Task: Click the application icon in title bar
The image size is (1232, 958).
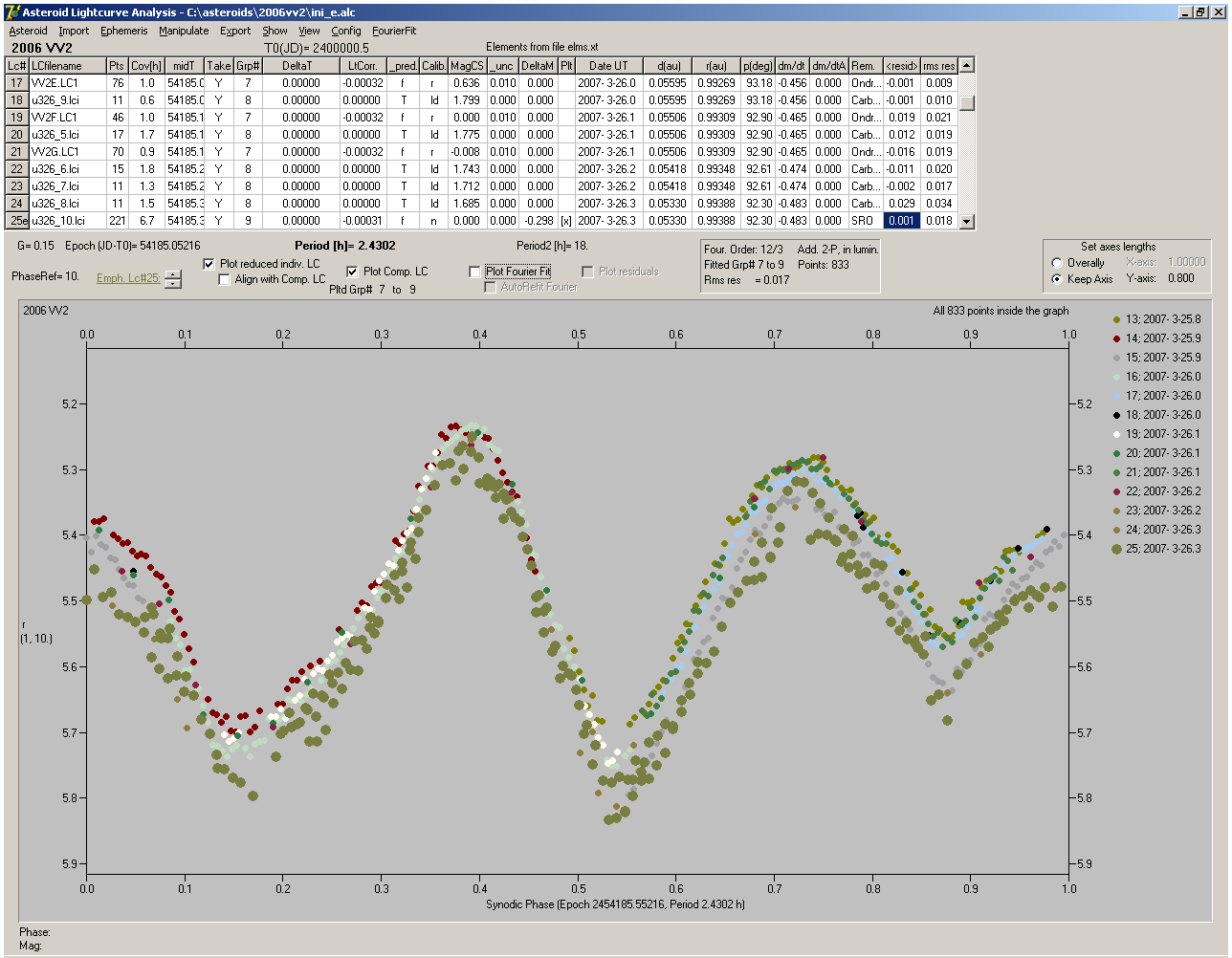Action: tap(12, 12)
